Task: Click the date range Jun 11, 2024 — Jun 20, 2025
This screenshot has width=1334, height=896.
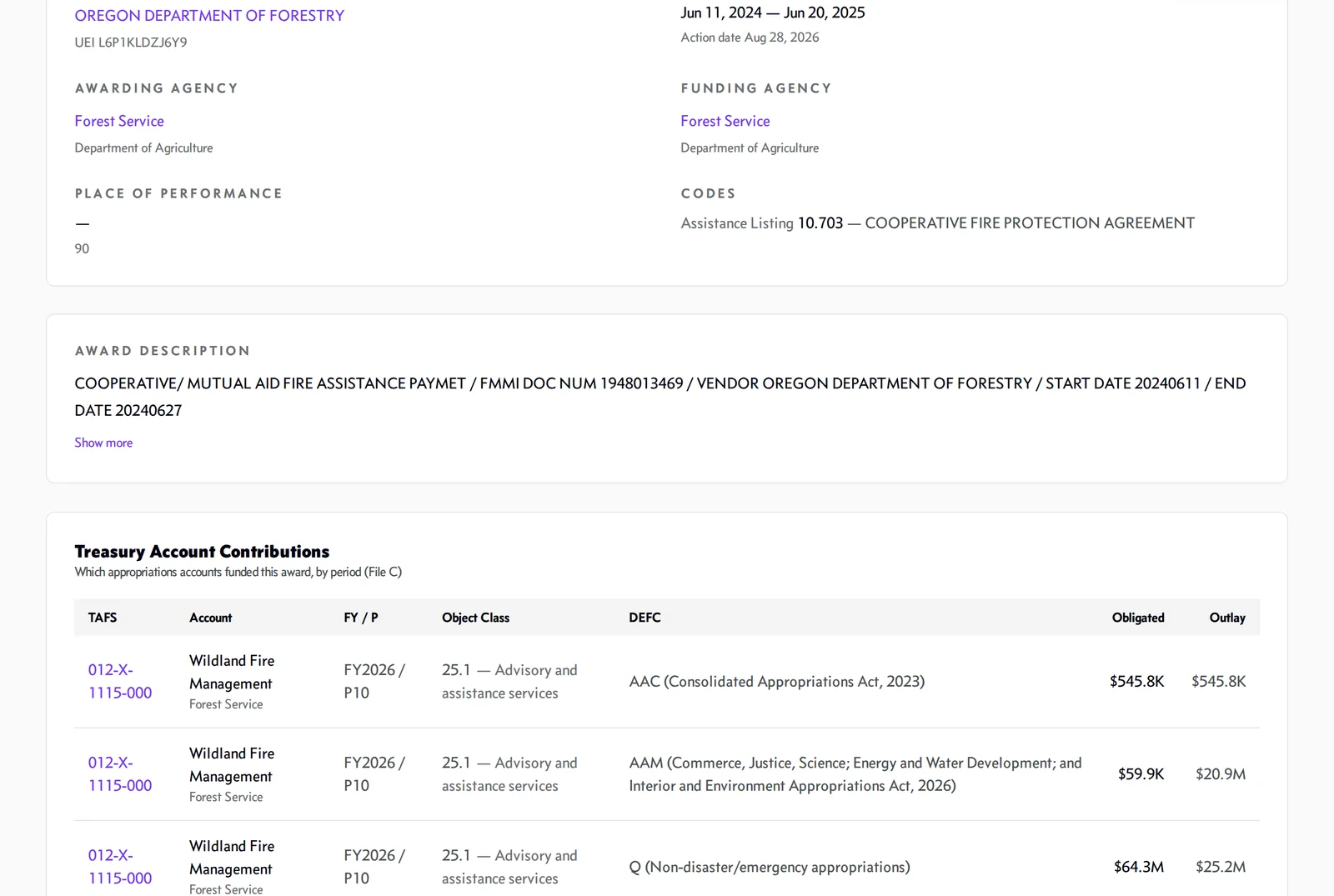Action: pos(773,13)
